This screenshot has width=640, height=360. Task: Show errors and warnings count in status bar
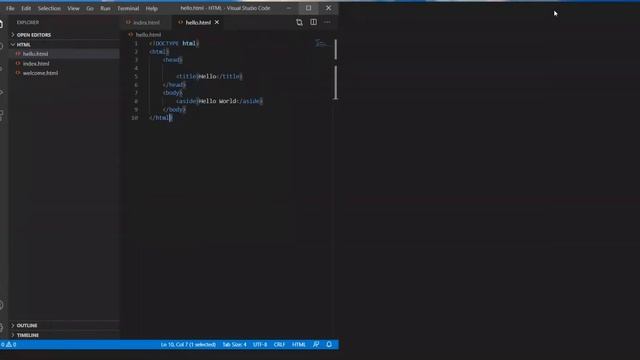[8, 344]
